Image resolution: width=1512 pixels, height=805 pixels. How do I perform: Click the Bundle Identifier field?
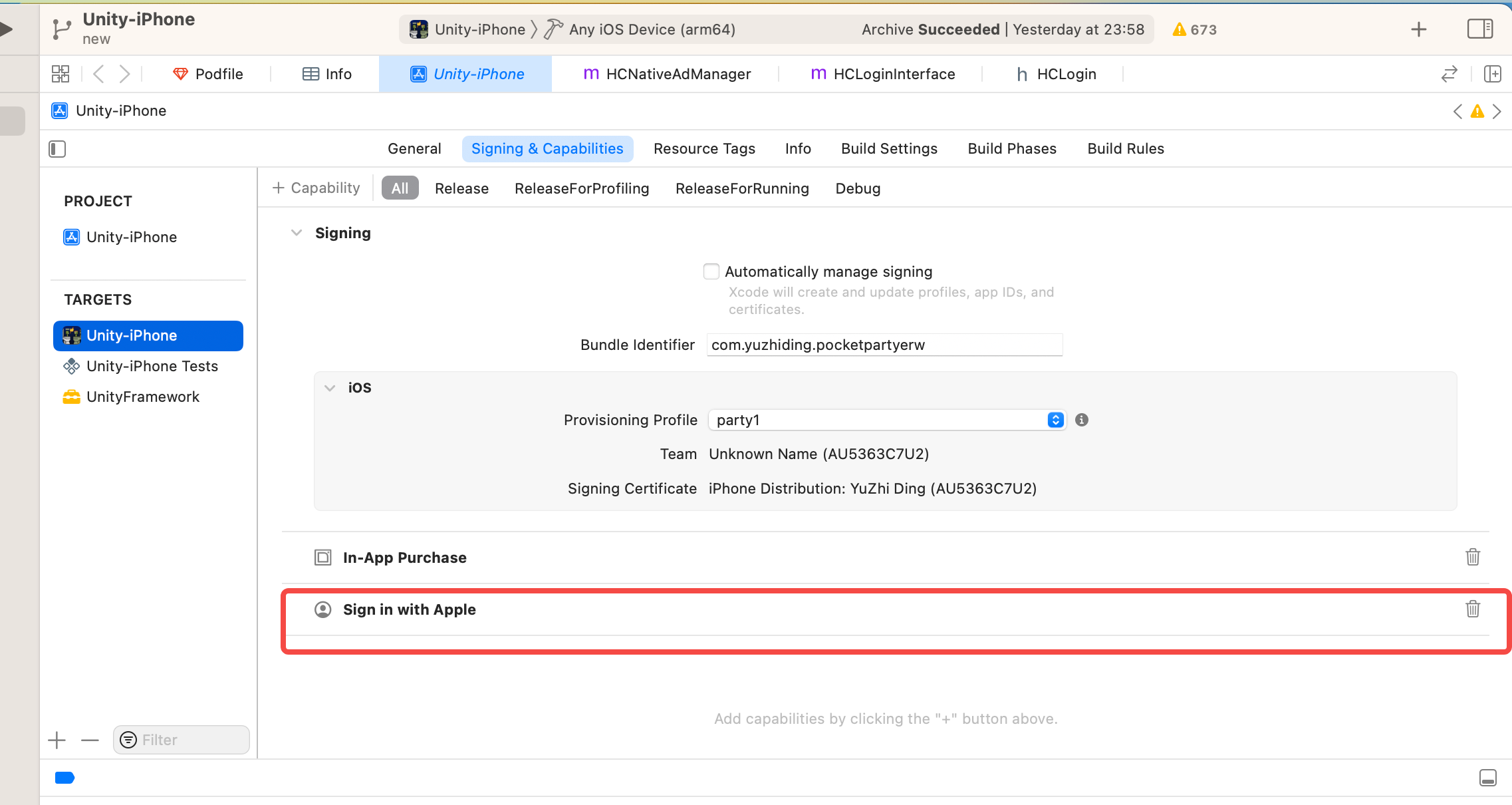click(884, 345)
